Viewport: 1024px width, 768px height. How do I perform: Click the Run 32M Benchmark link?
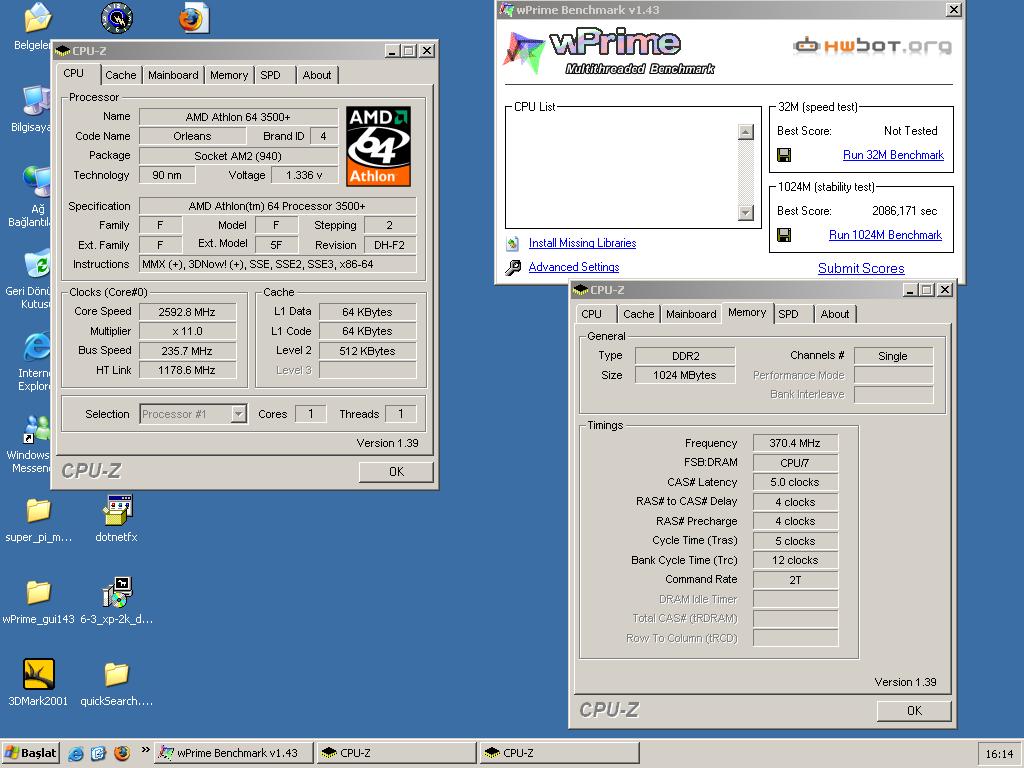pos(893,155)
